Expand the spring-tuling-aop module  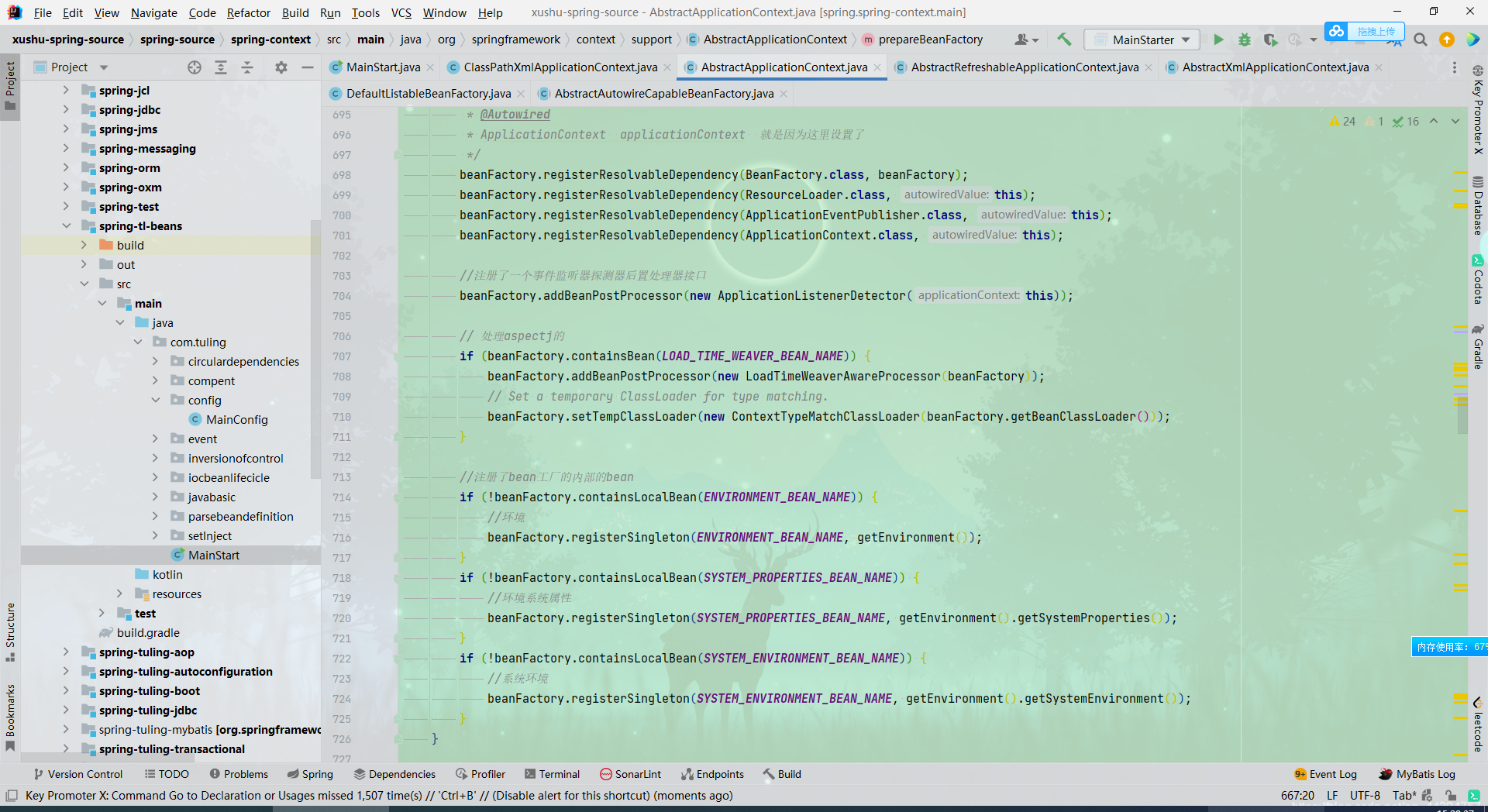67,652
